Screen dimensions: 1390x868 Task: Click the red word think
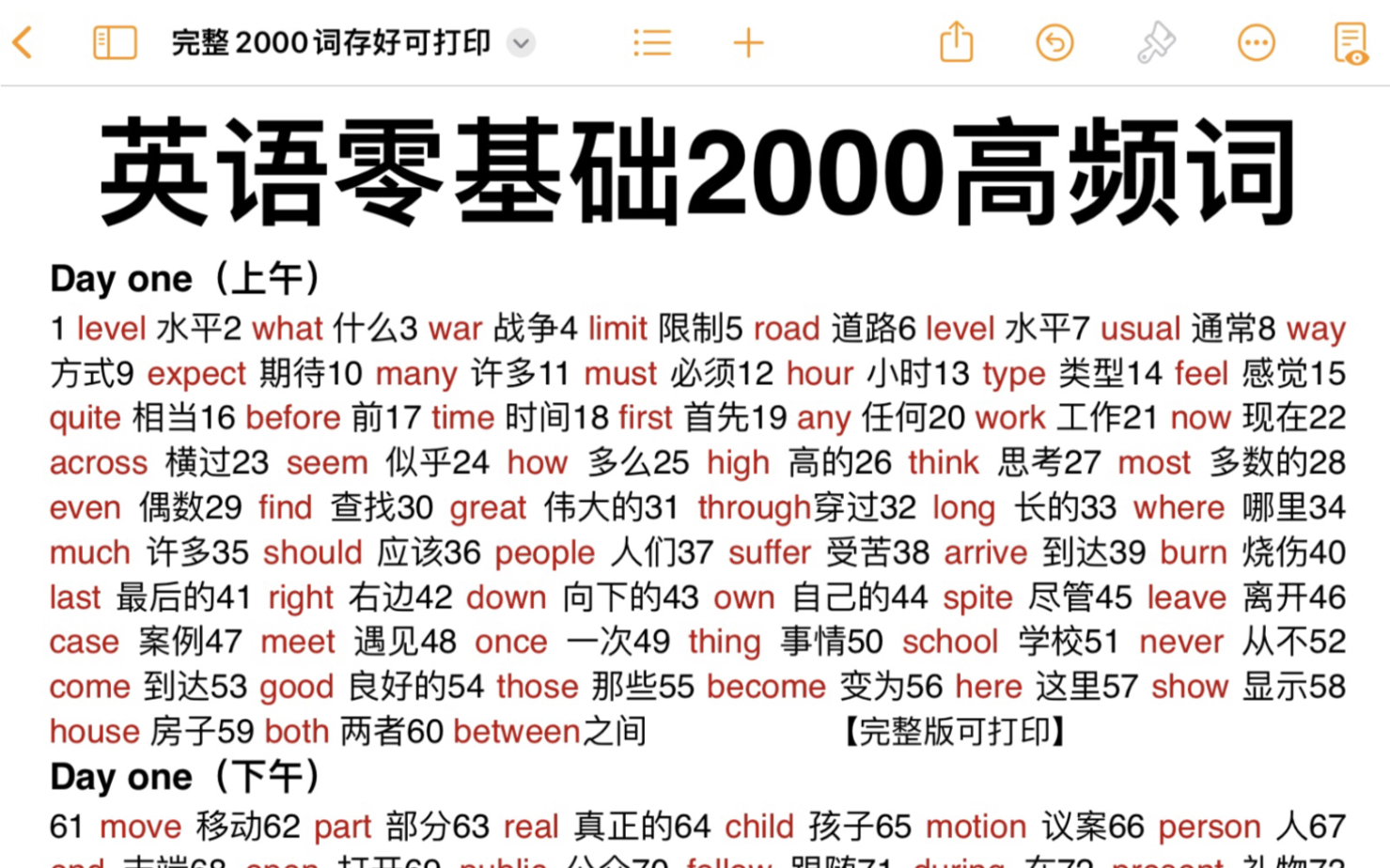point(944,463)
